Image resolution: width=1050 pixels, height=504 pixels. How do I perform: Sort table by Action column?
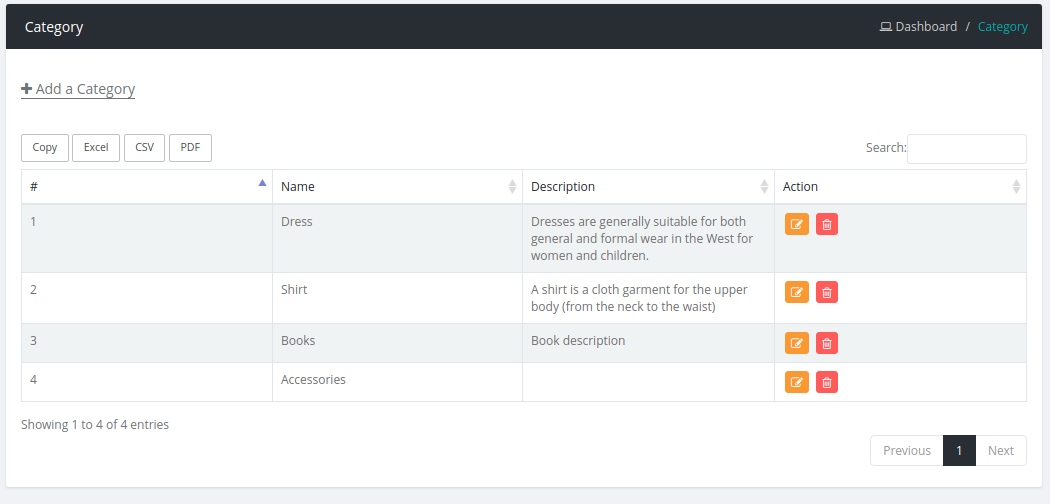900,187
